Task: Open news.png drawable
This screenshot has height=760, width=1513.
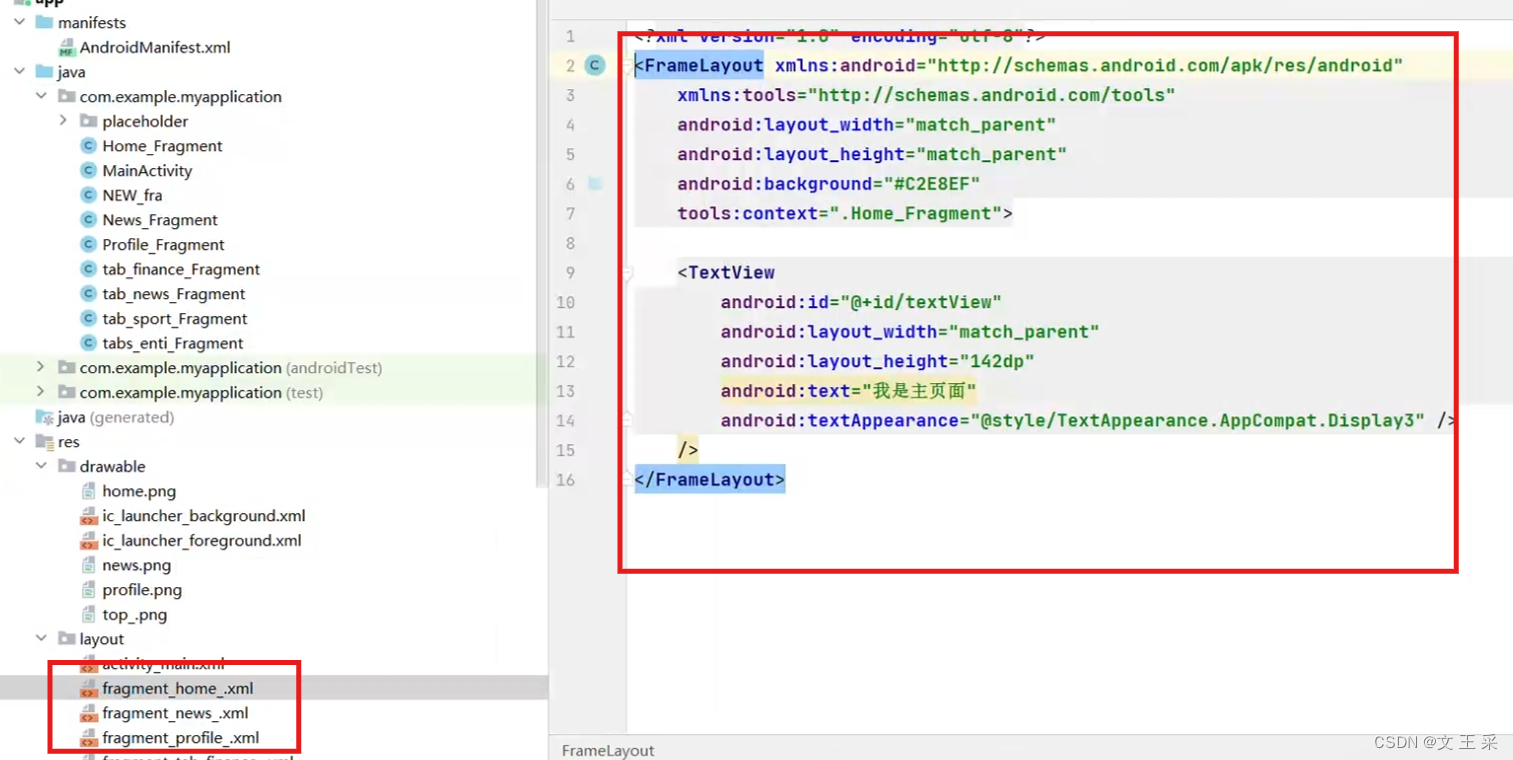Action: (x=137, y=565)
